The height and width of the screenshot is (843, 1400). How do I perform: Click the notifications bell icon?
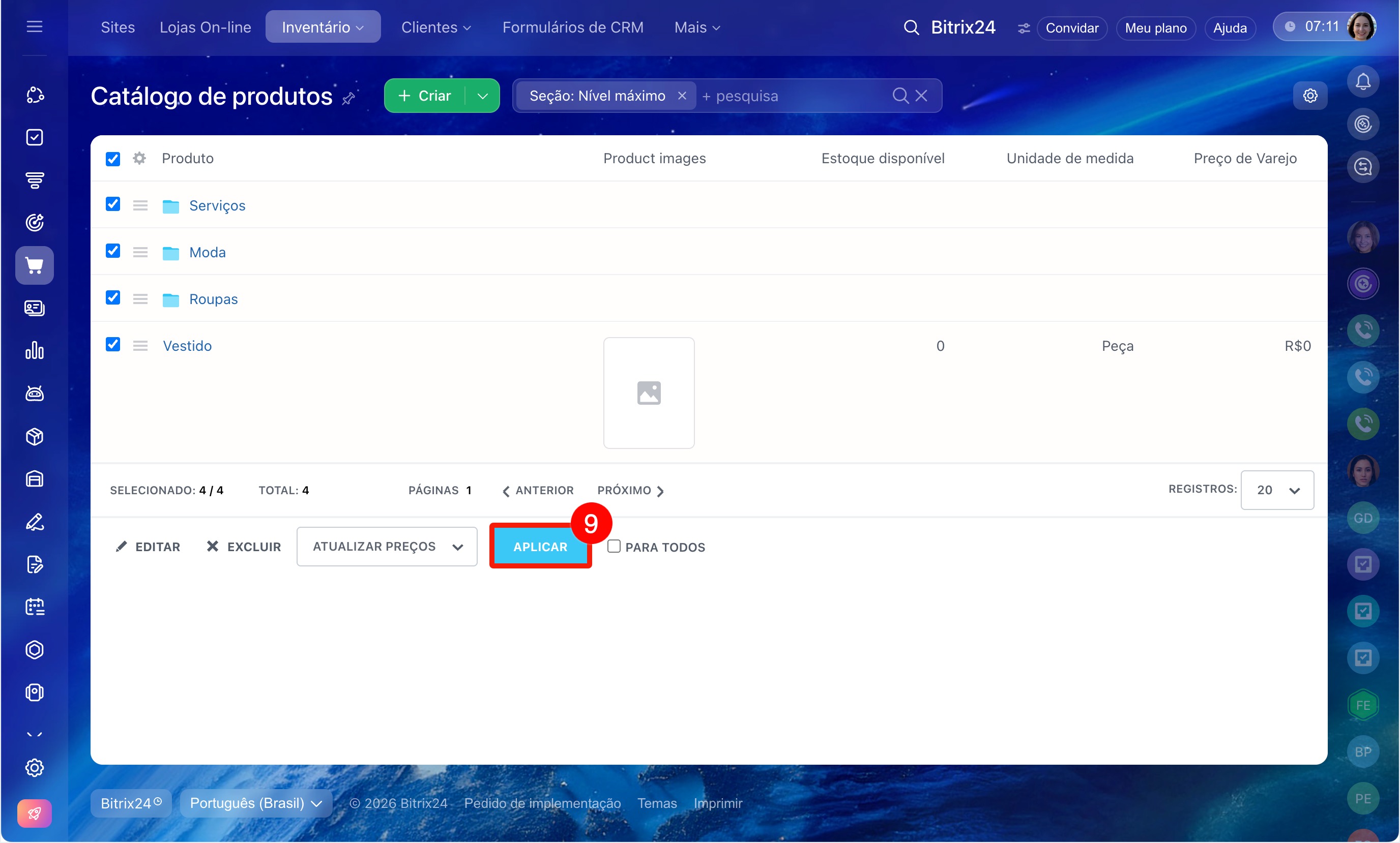tap(1362, 81)
